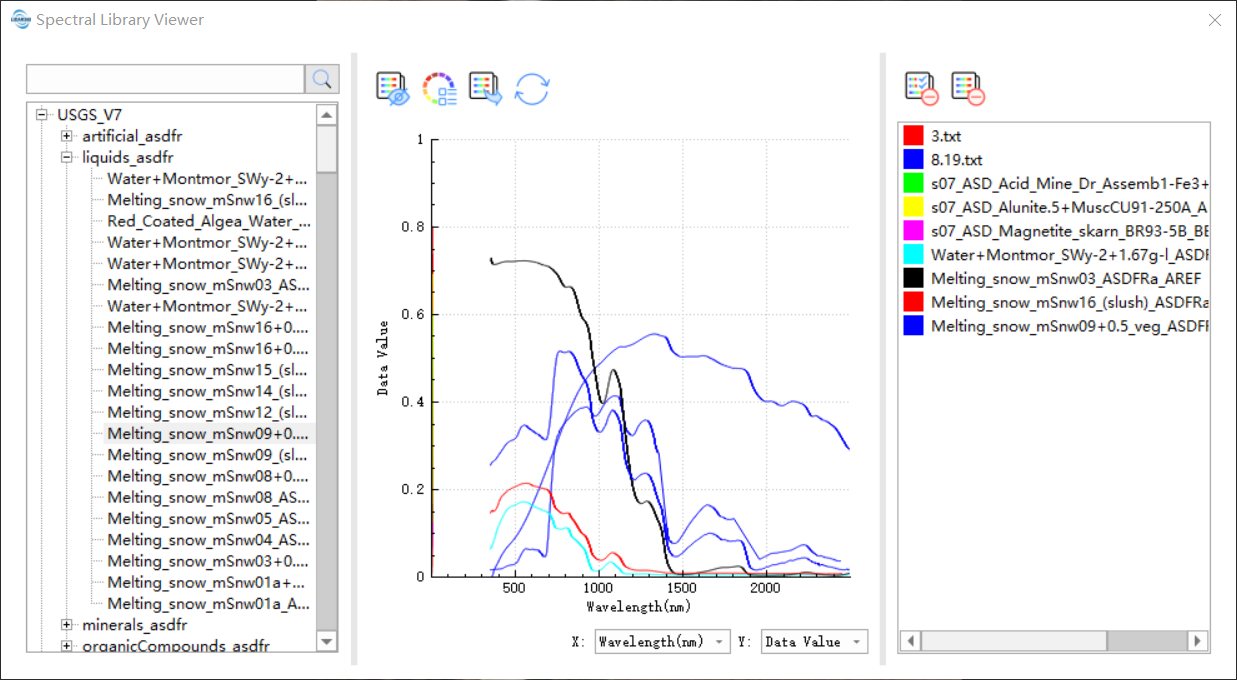The height and width of the screenshot is (680, 1237).
Task: Click the red color swatch beside 3.txt
Action: 912,136
